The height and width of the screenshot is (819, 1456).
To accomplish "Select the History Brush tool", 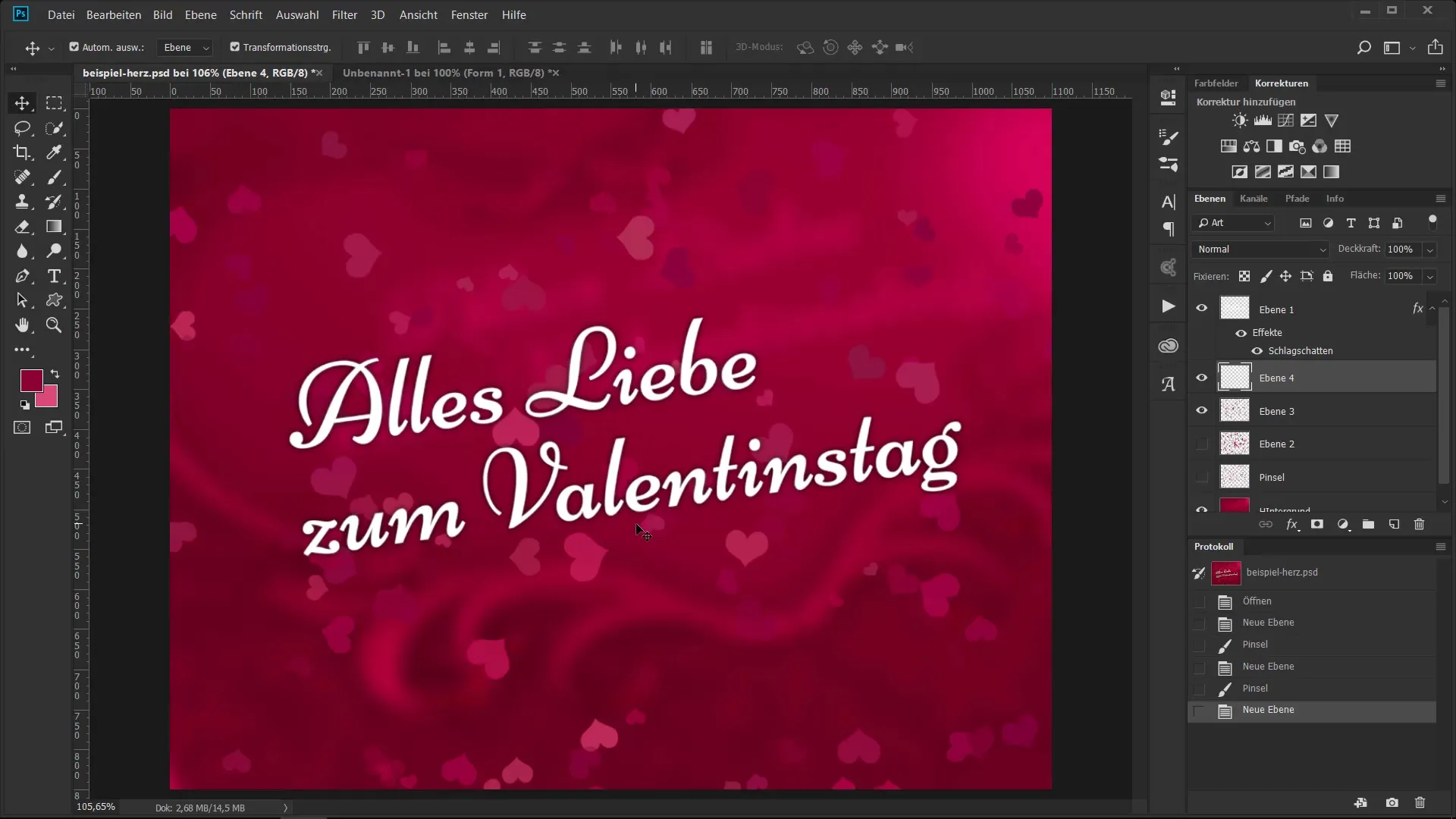I will coord(54,202).
